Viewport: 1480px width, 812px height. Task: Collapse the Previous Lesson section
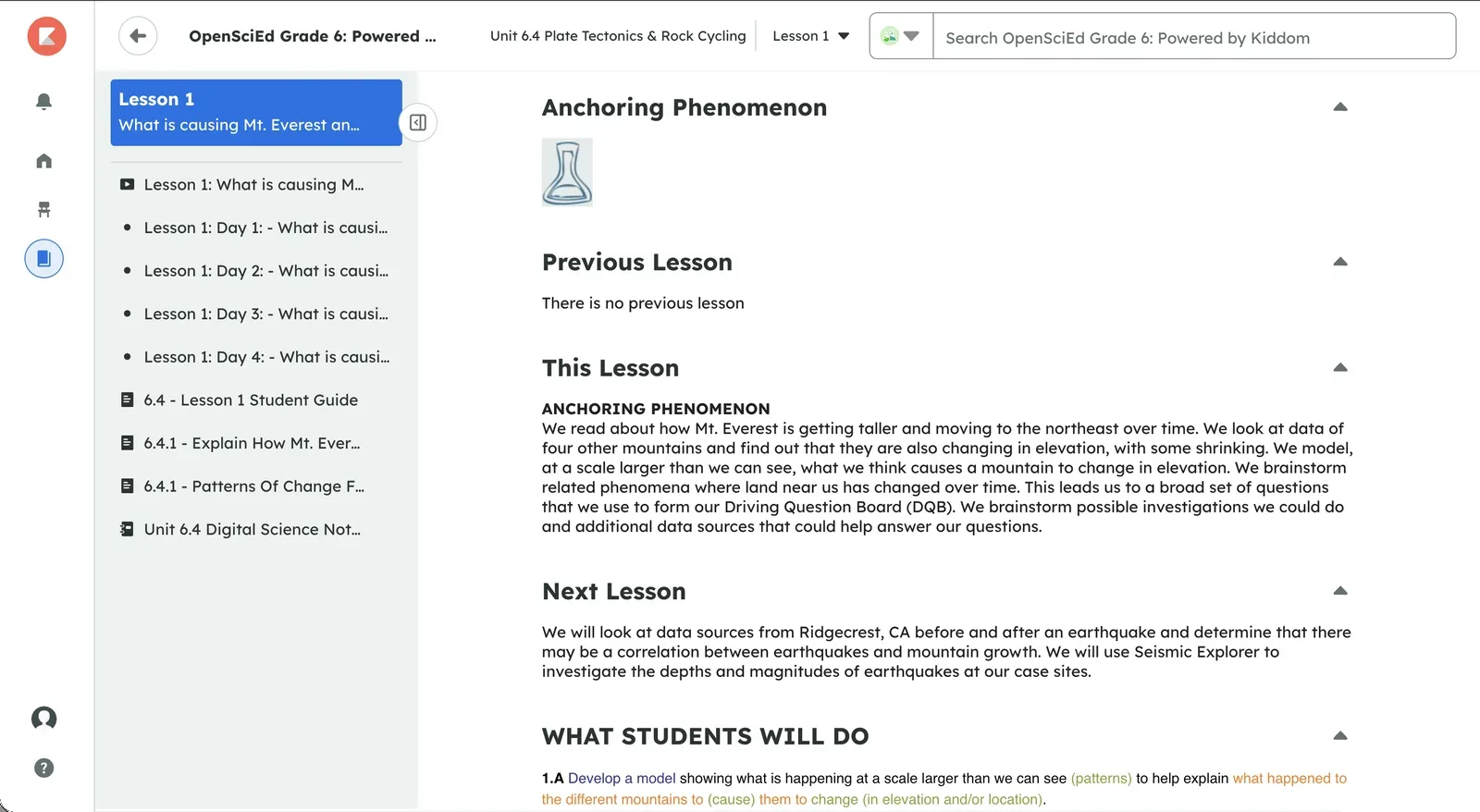pyautogui.click(x=1340, y=262)
